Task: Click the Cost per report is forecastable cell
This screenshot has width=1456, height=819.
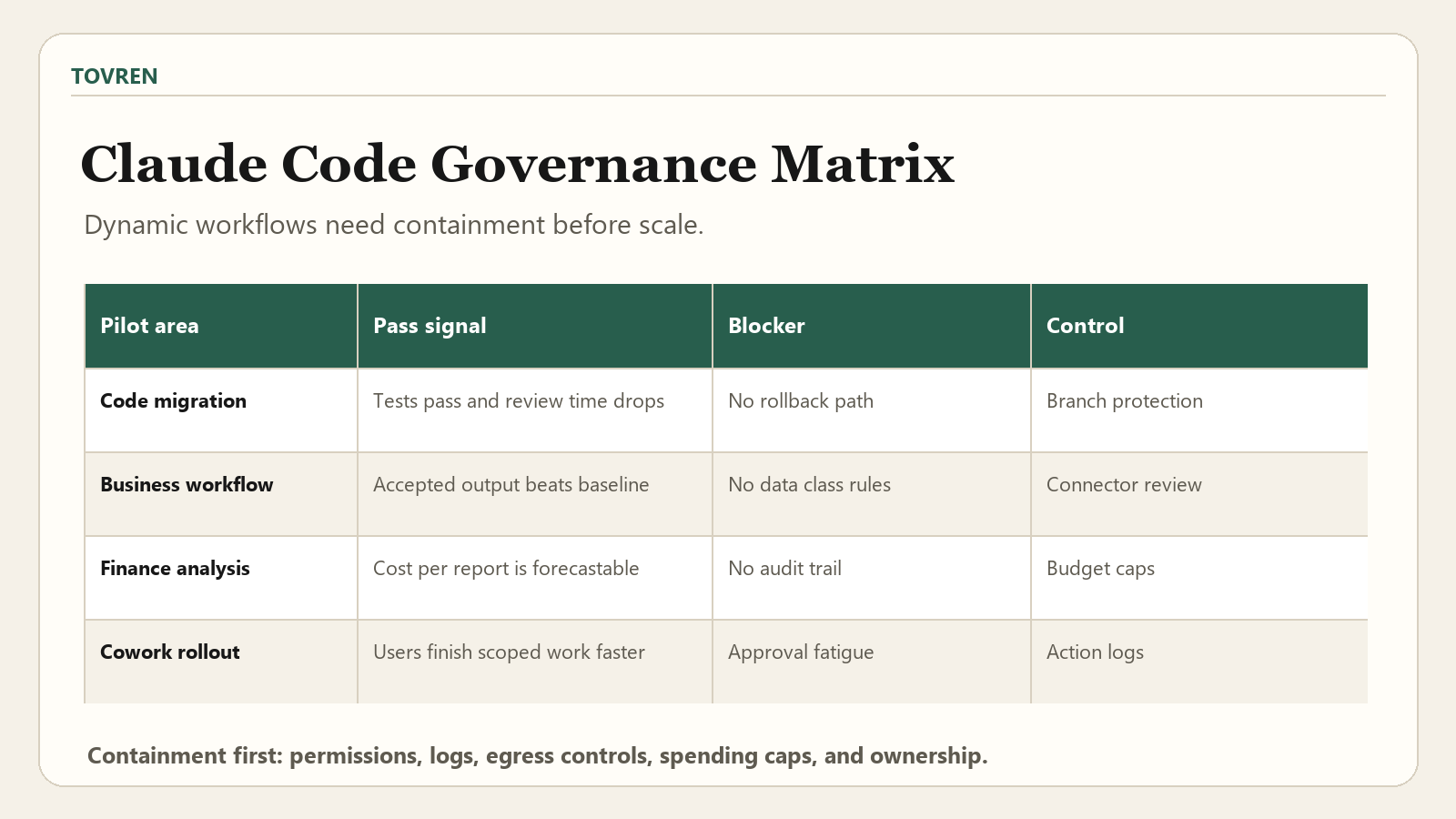Action: click(535, 578)
